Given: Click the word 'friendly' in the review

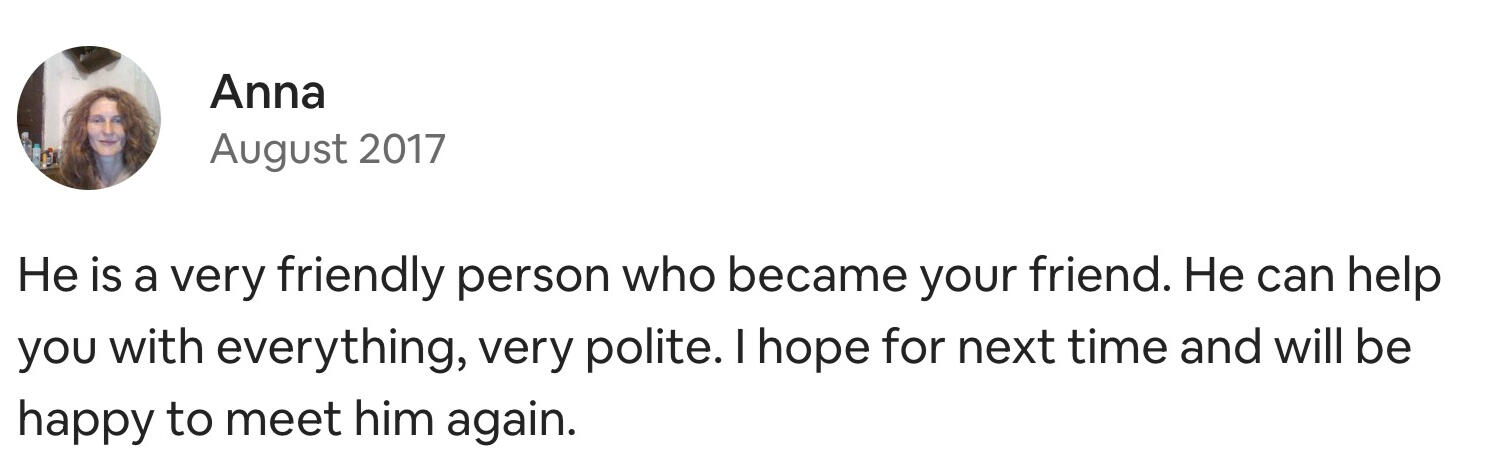Looking at the screenshot, I should tap(358, 277).
